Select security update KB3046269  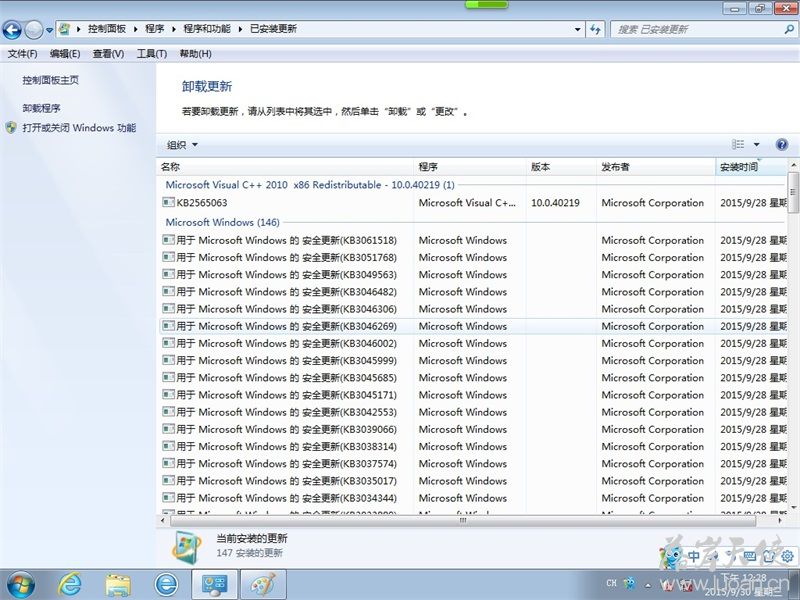click(x=473, y=326)
